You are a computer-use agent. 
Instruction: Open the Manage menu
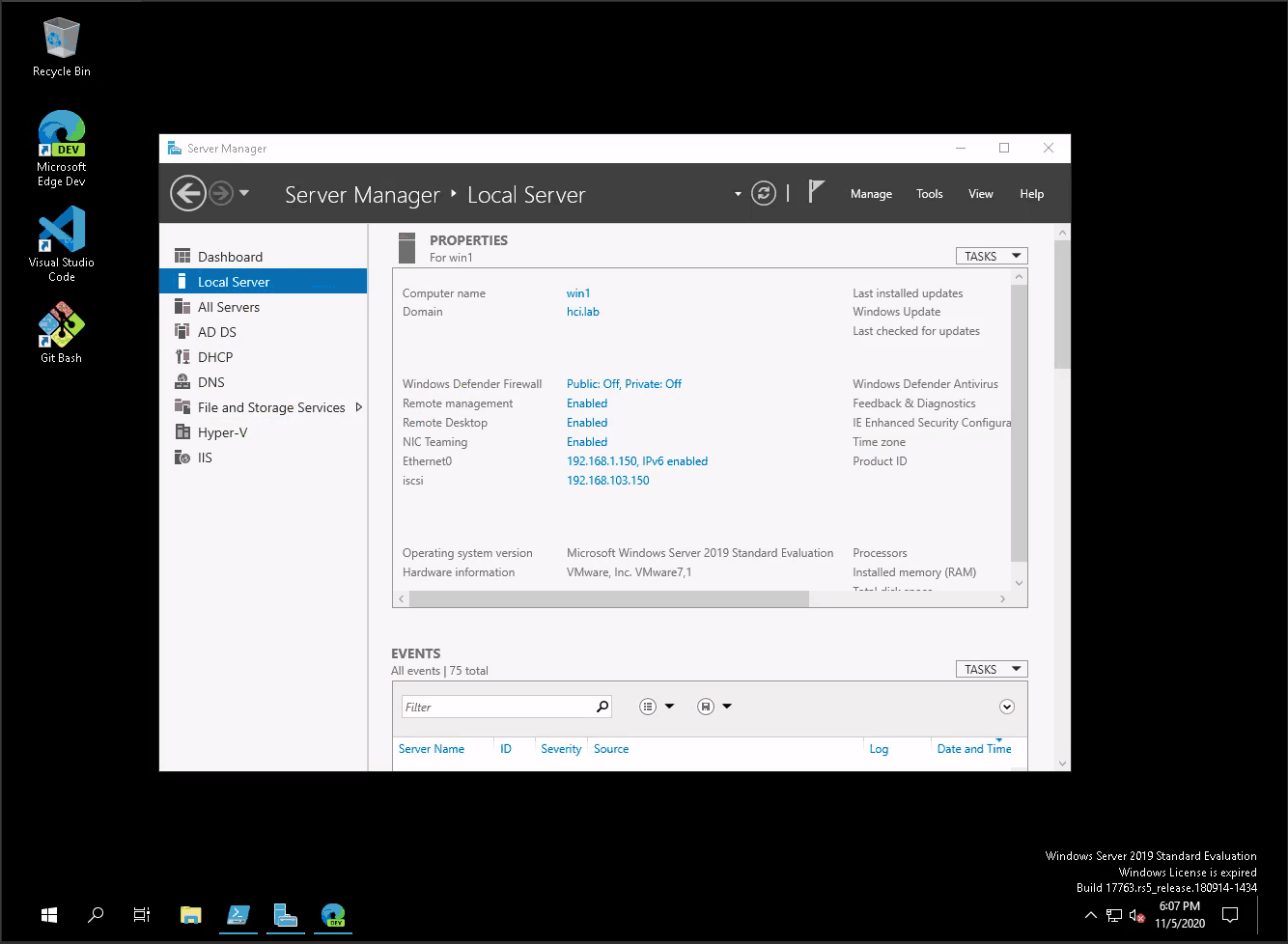(x=871, y=194)
